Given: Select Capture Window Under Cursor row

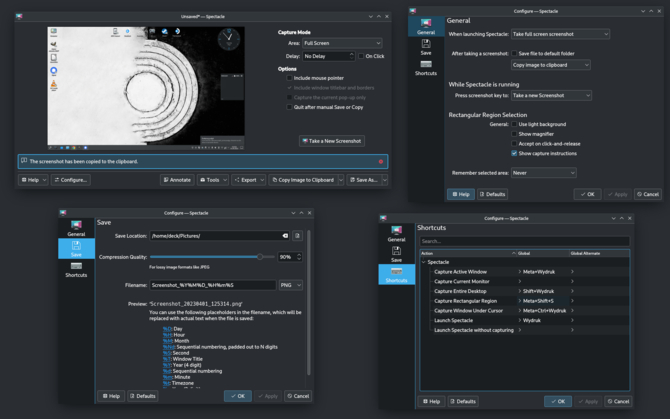Looking at the screenshot, I should 524,311.
